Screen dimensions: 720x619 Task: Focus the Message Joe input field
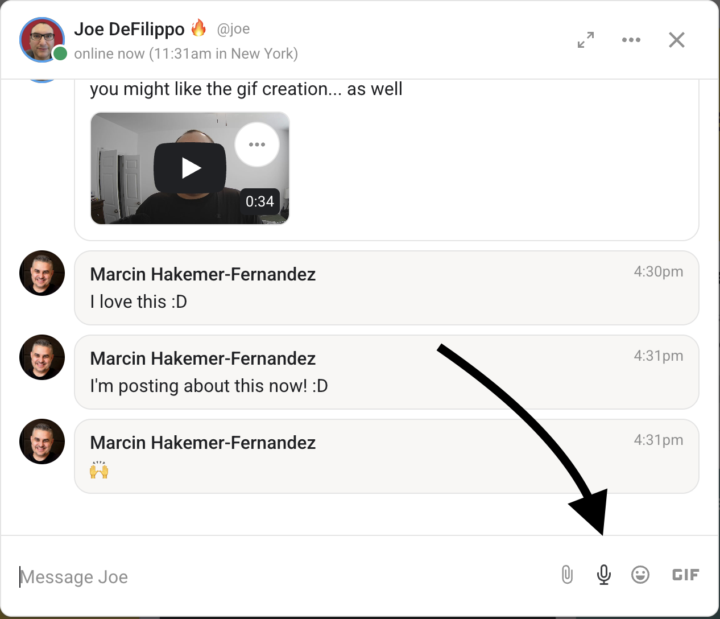[280, 577]
